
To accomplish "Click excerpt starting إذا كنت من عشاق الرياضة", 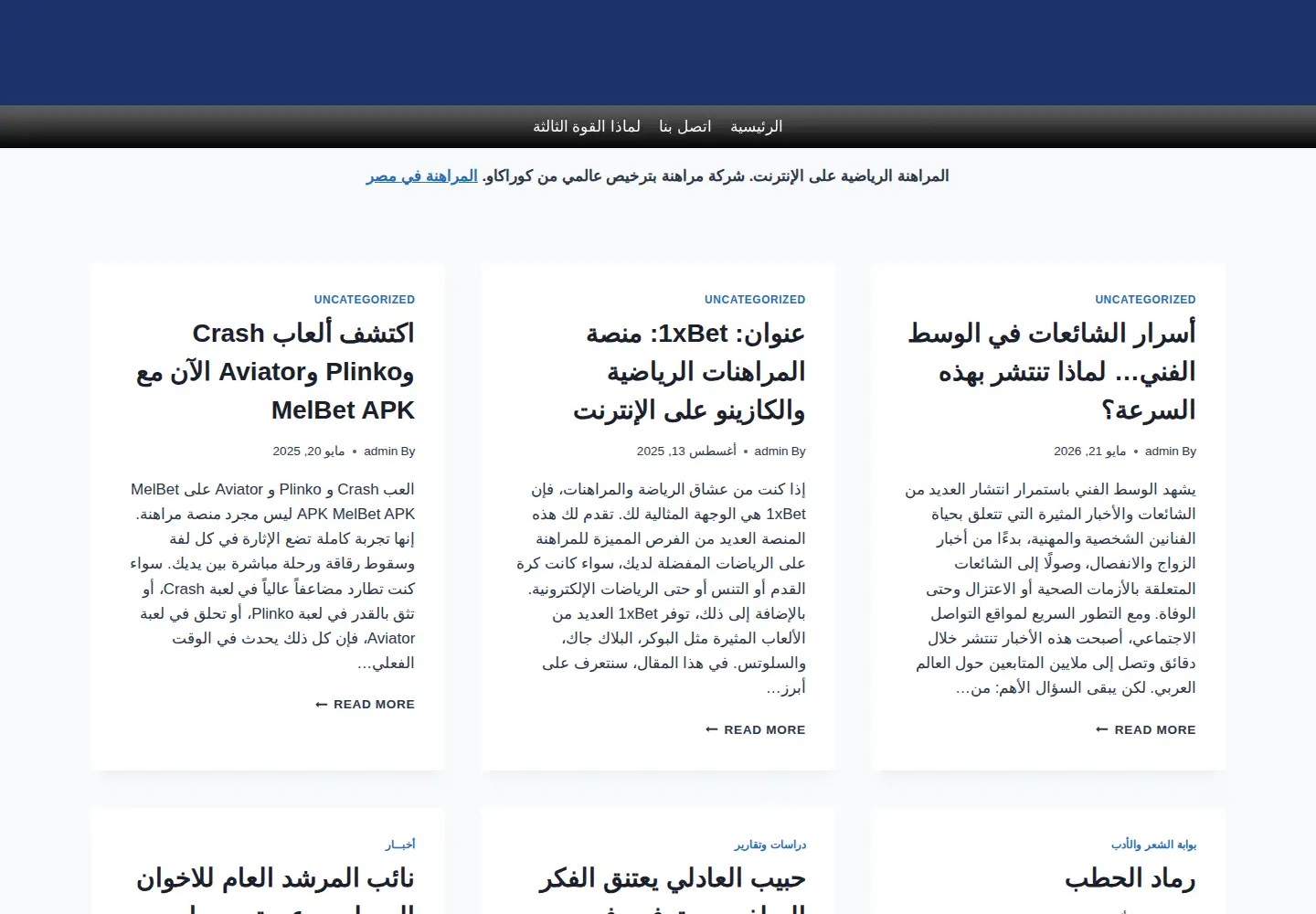I will click(x=662, y=589).
